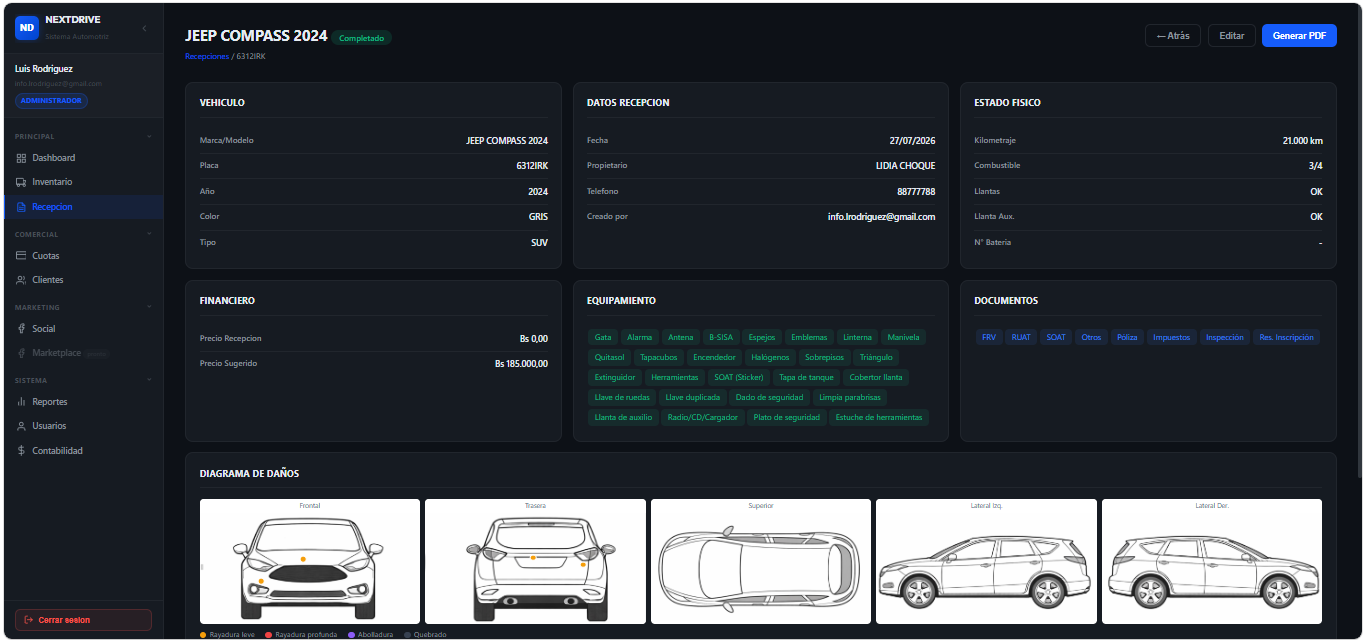Click the Impuestos document tag
This screenshot has width=1364, height=640.
pyautogui.click(x=1172, y=337)
